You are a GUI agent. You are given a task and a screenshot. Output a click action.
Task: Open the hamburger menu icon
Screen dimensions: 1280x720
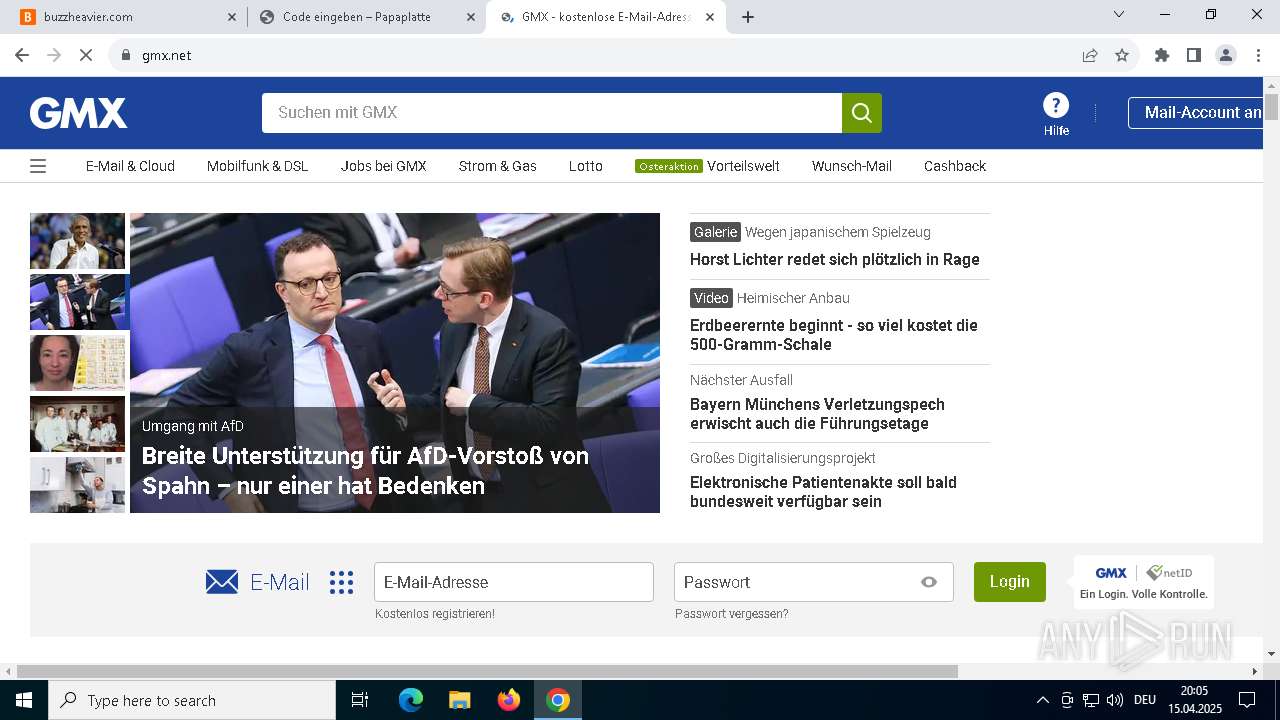point(38,166)
